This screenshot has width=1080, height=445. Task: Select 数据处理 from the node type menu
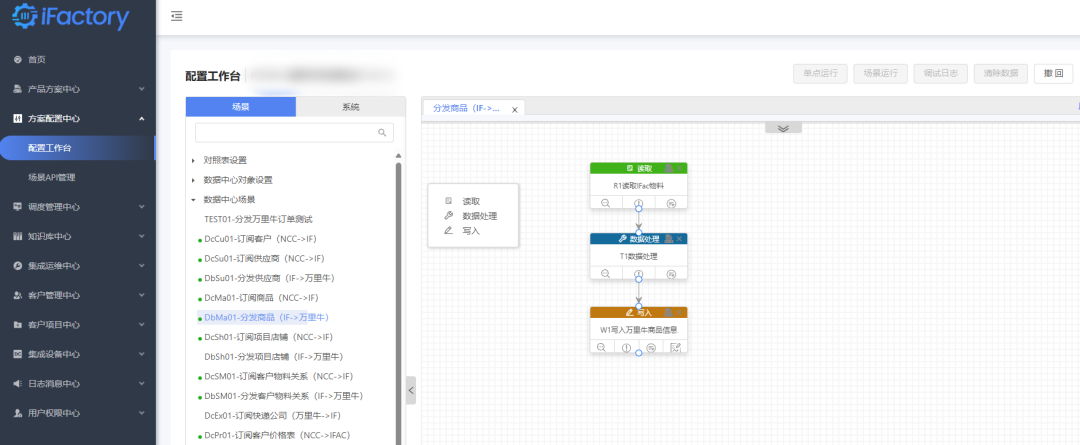point(479,216)
